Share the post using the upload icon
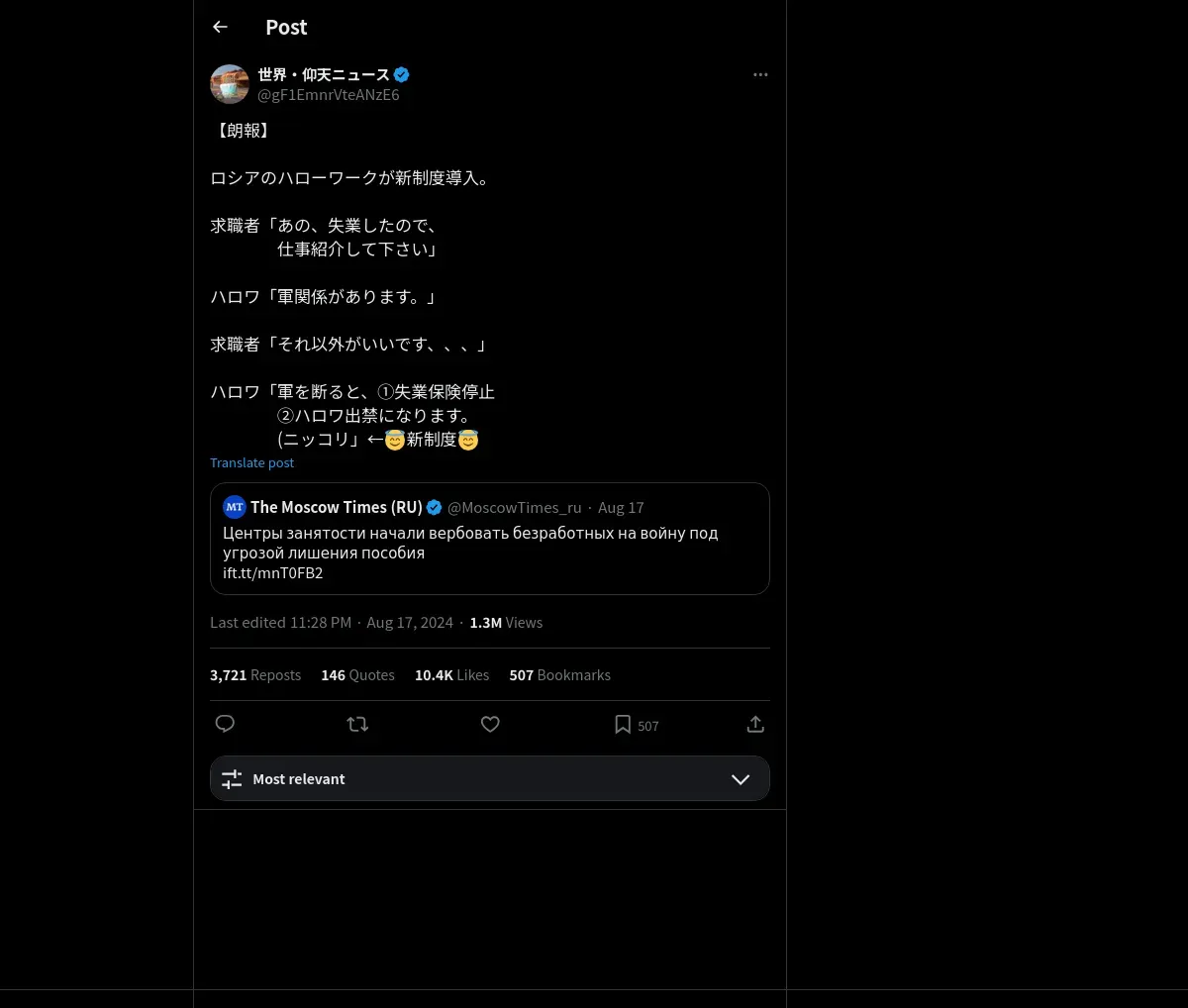Viewport: 1188px width, 1008px height. tap(755, 724)
